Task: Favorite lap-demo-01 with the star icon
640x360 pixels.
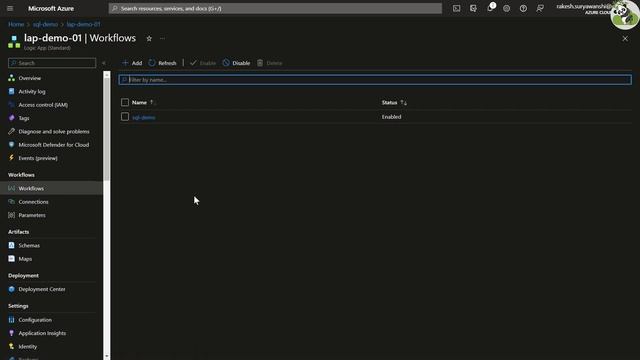Action: pos(149,38)
